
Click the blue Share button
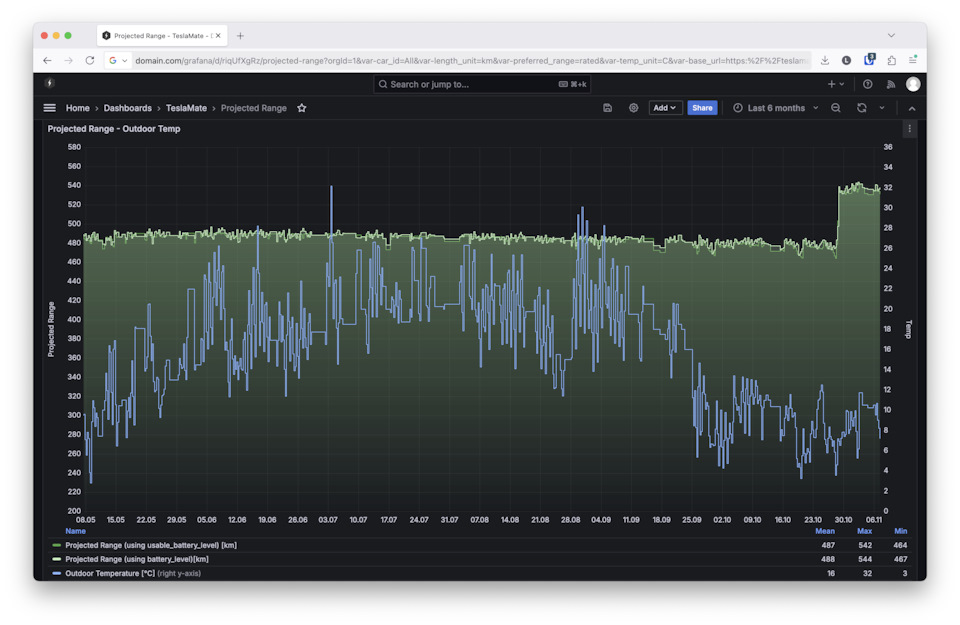click(x=702, y=108)
